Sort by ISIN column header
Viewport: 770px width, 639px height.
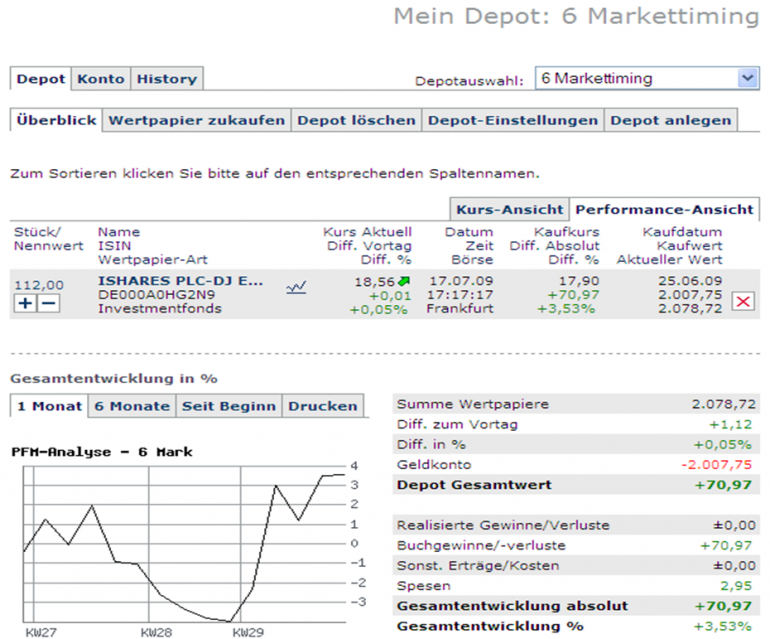[x=114, y=246]
